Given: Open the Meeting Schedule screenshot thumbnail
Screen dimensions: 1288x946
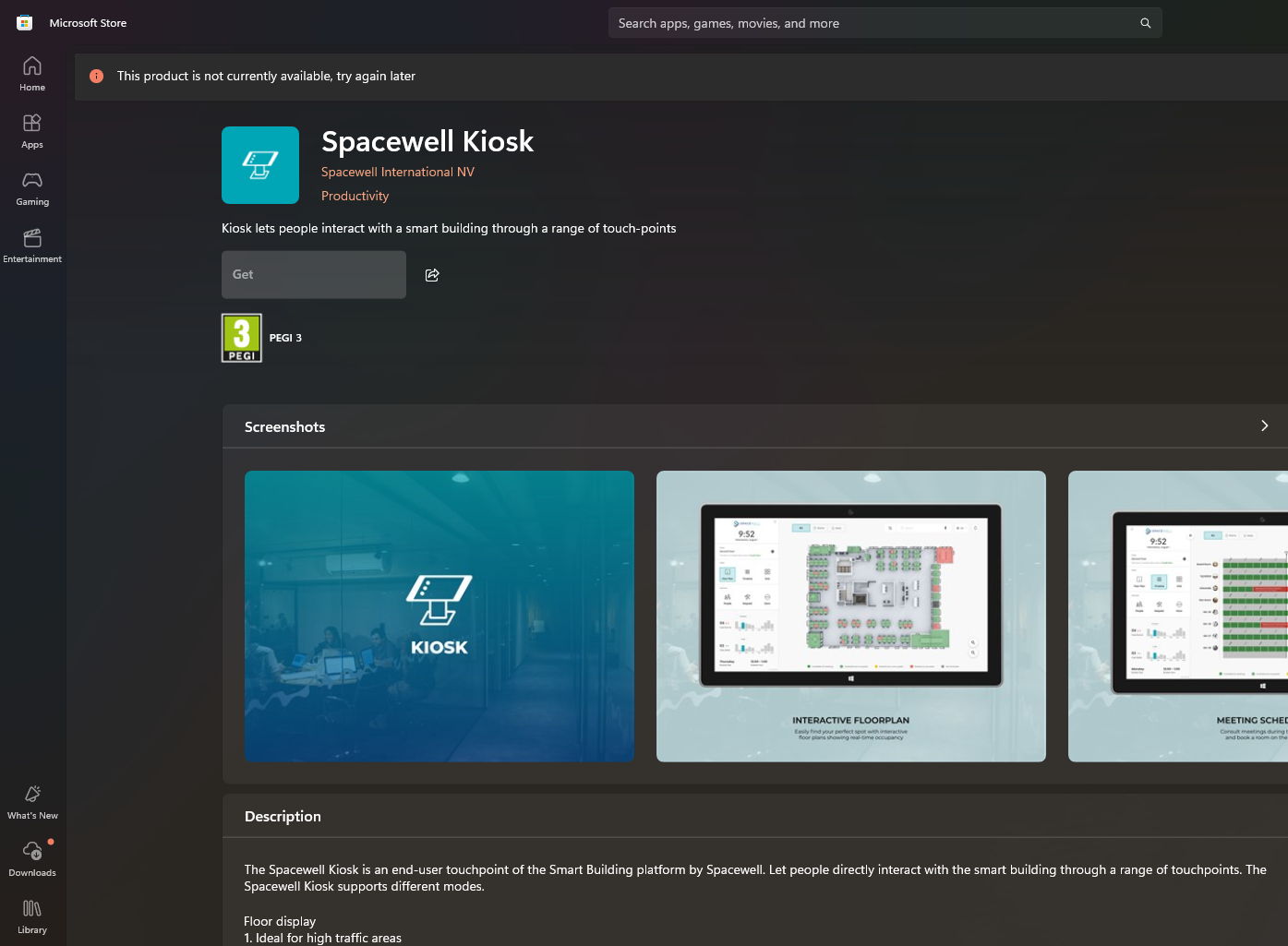Looking at the screenshot, I should [1178, 617].
